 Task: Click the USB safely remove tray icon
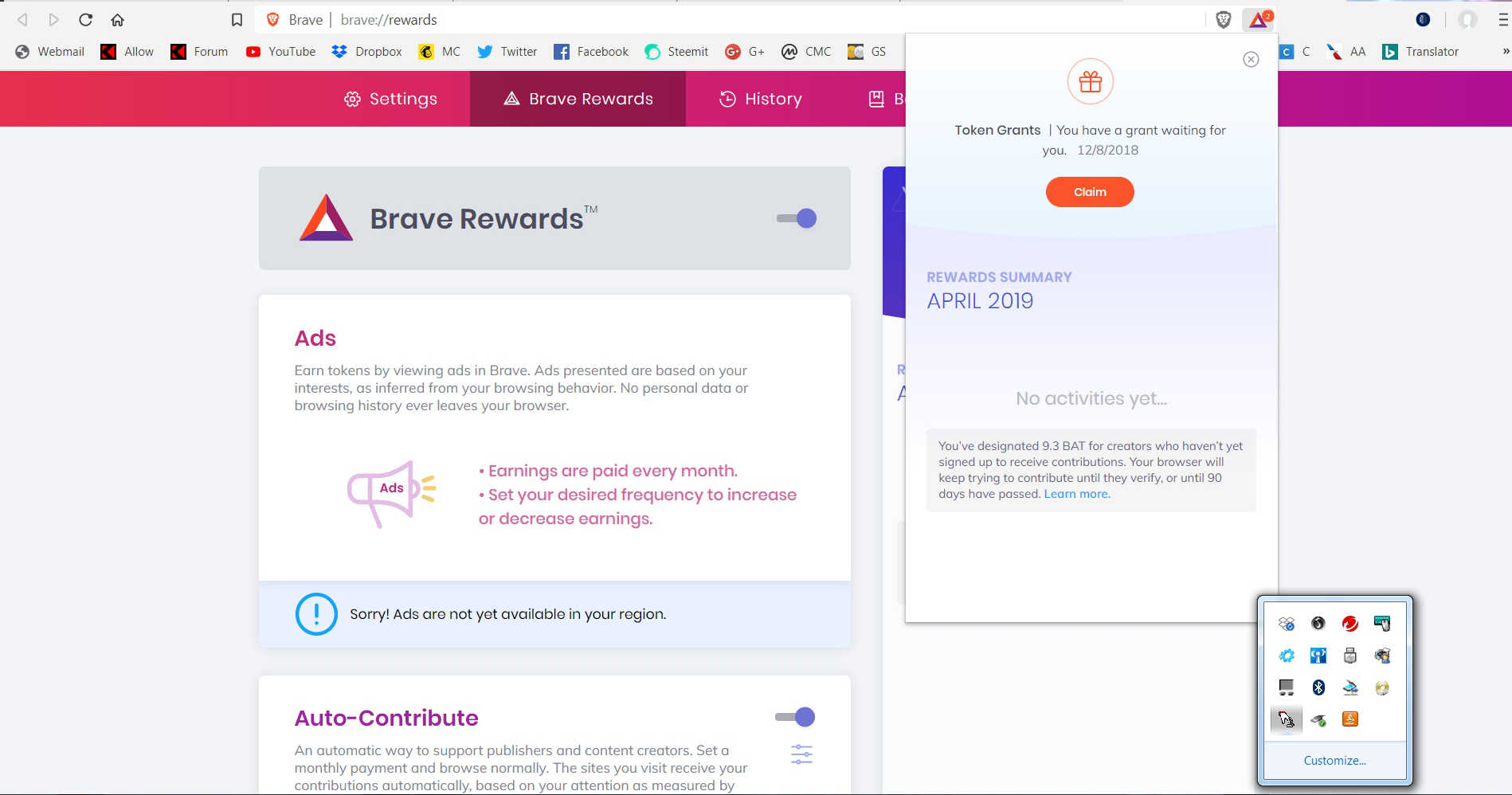[x=1350, y=656]
